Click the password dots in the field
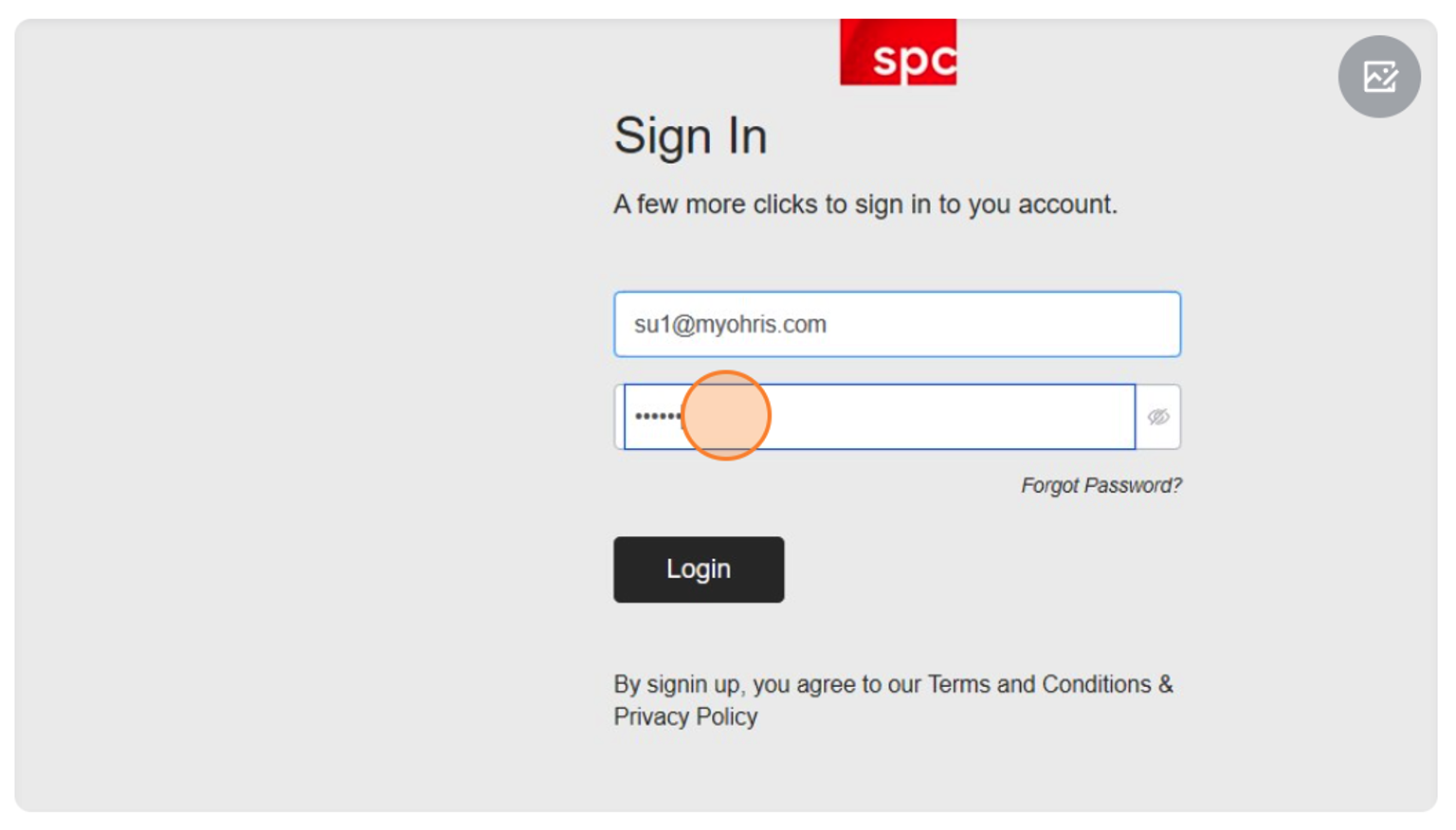 point(658,416)
